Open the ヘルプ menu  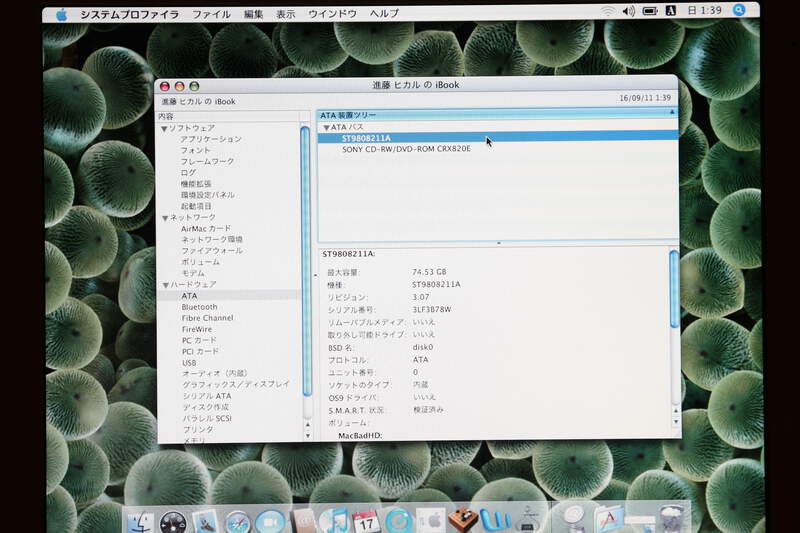coord(384,14)
